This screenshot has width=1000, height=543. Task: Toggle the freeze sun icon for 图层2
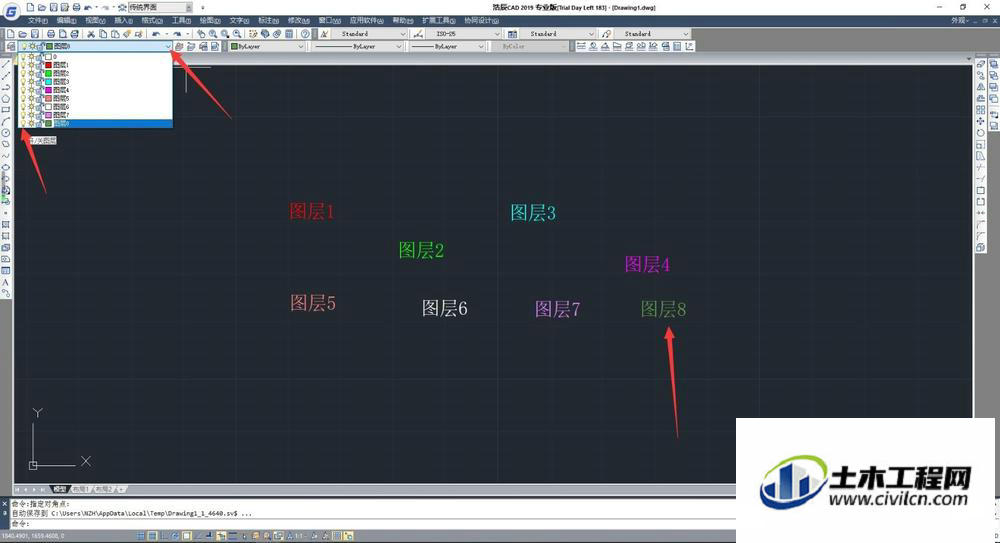31,73
